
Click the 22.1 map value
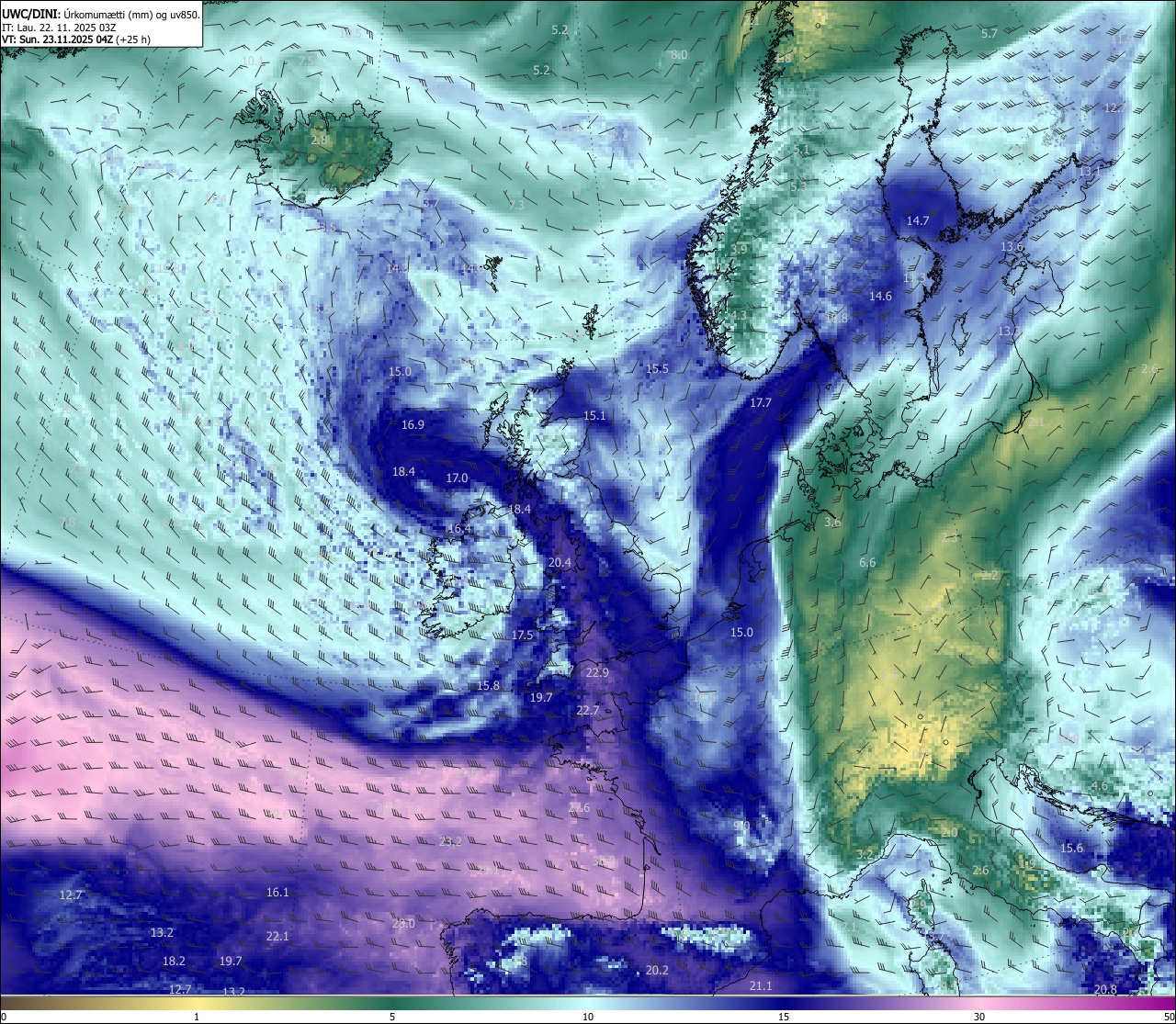tap(277, 936)
